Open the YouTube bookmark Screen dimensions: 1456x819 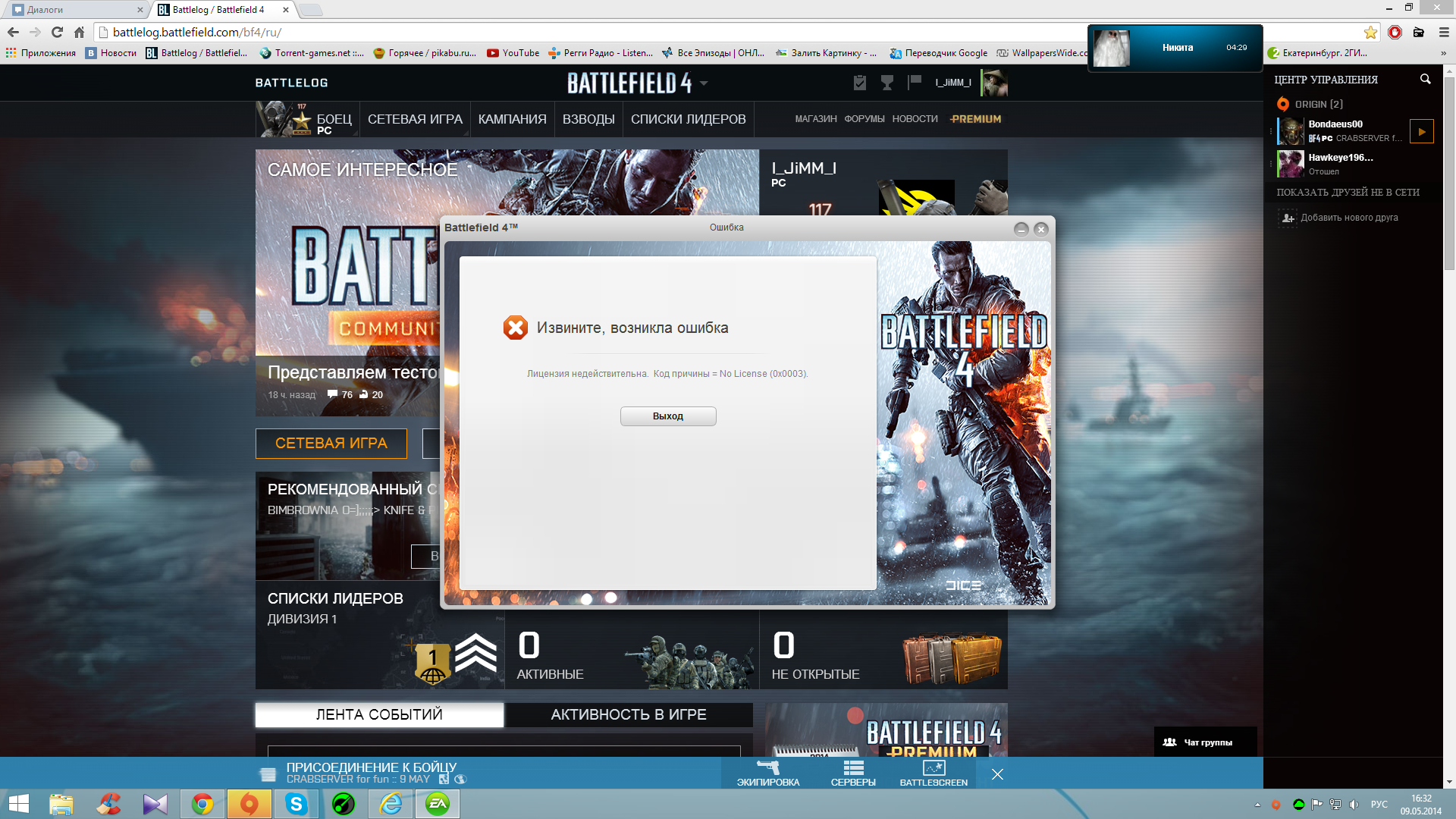coord(513,53)
